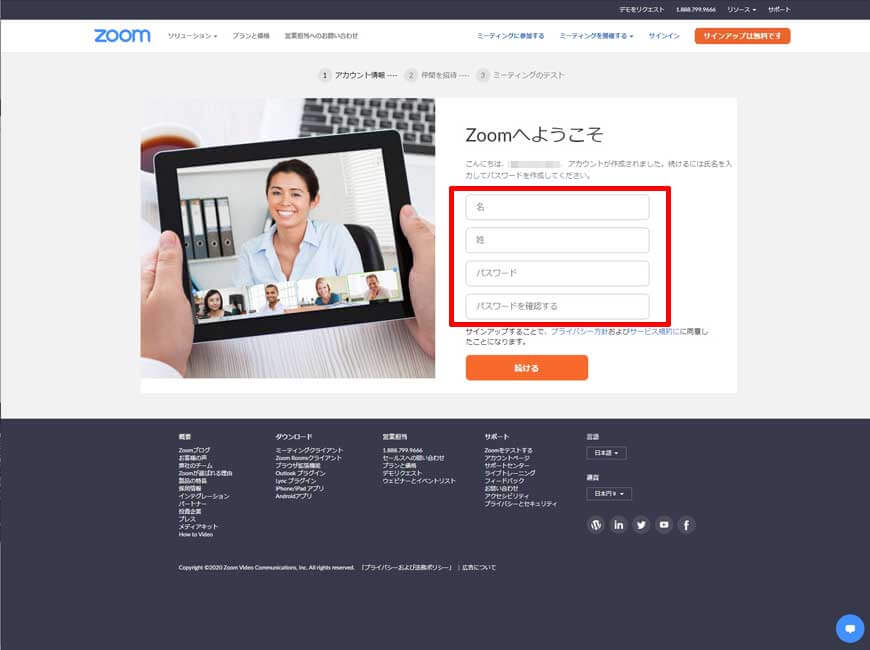This screenshot has height=650, width=870.
Task: Open the LinkedIn icon in the footer
Action: point(618,525)
